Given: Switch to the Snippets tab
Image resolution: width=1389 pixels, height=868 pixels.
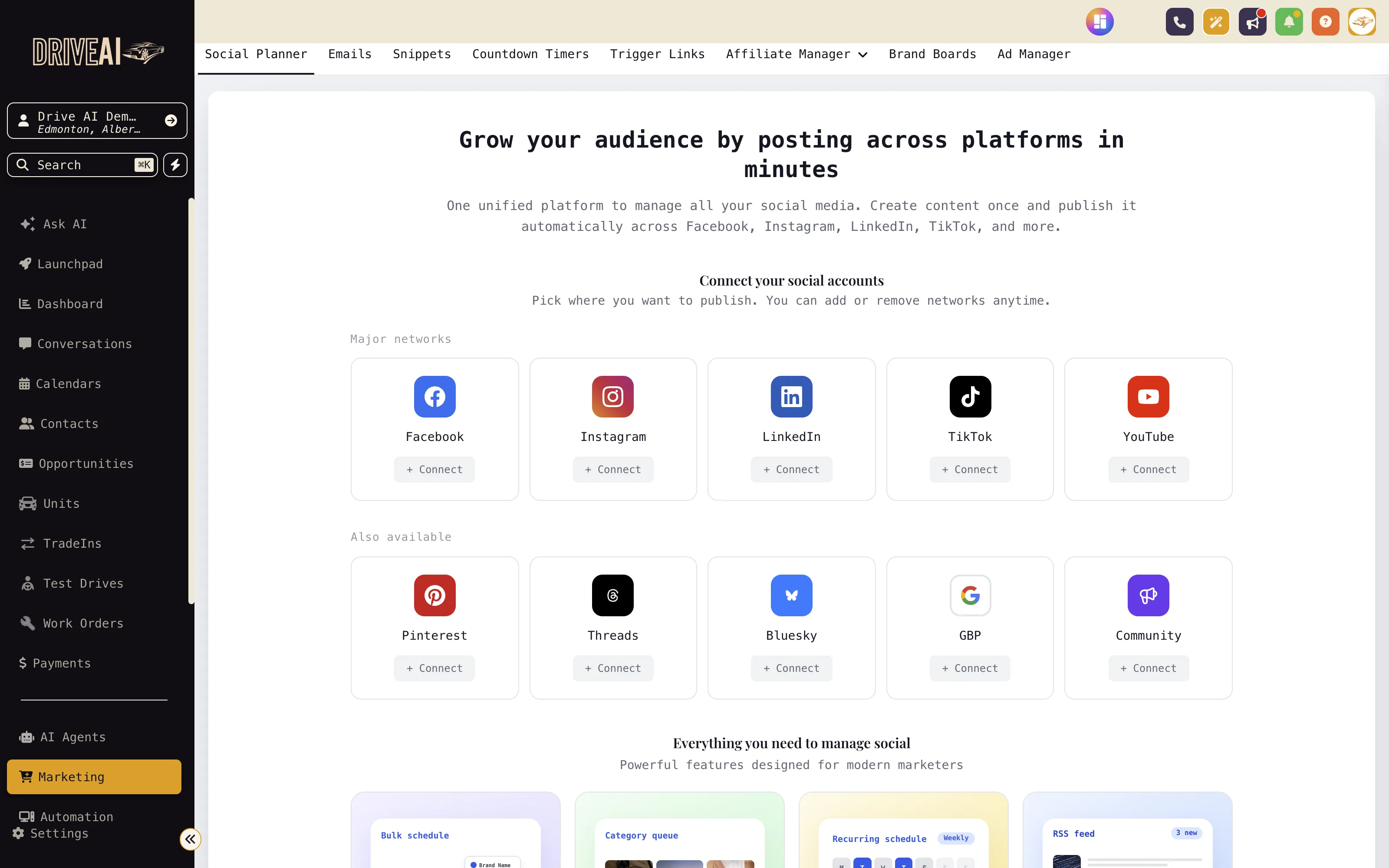Looking at the screenshot, I should [422, 54].
